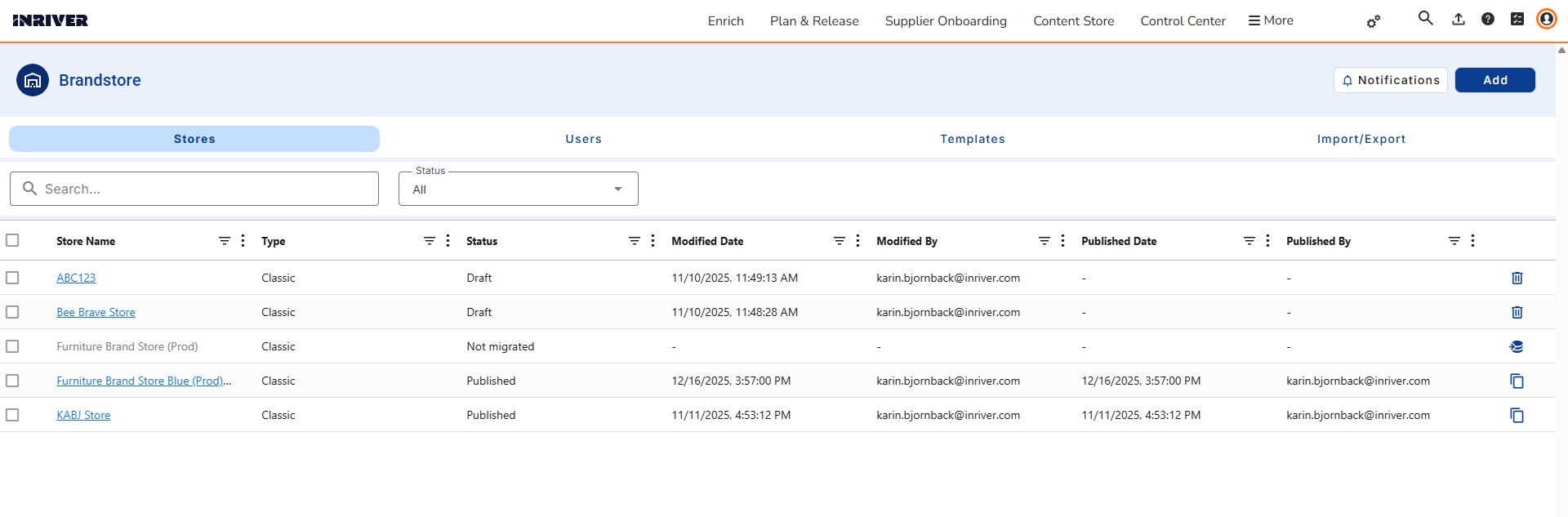Open the KABJ Store link

coord(83,415)
